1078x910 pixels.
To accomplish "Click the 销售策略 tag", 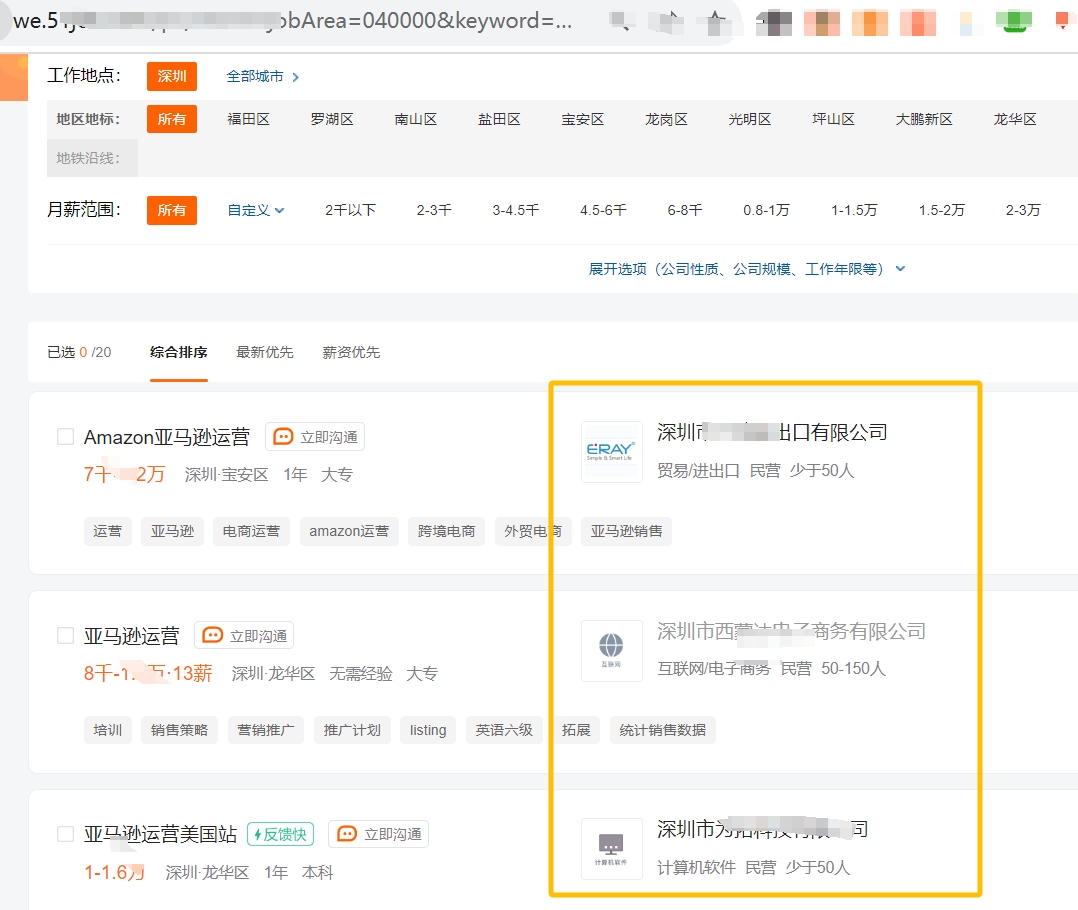I will click(x=179, y=730).
